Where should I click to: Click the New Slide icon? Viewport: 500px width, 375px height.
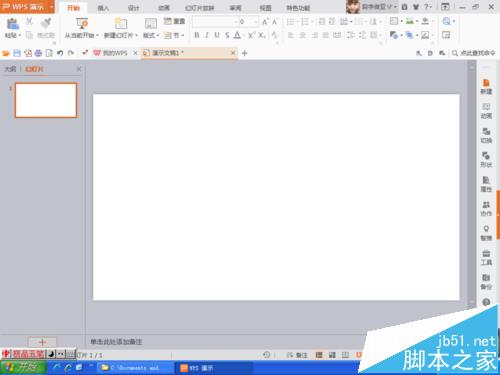tap(121, 24)
